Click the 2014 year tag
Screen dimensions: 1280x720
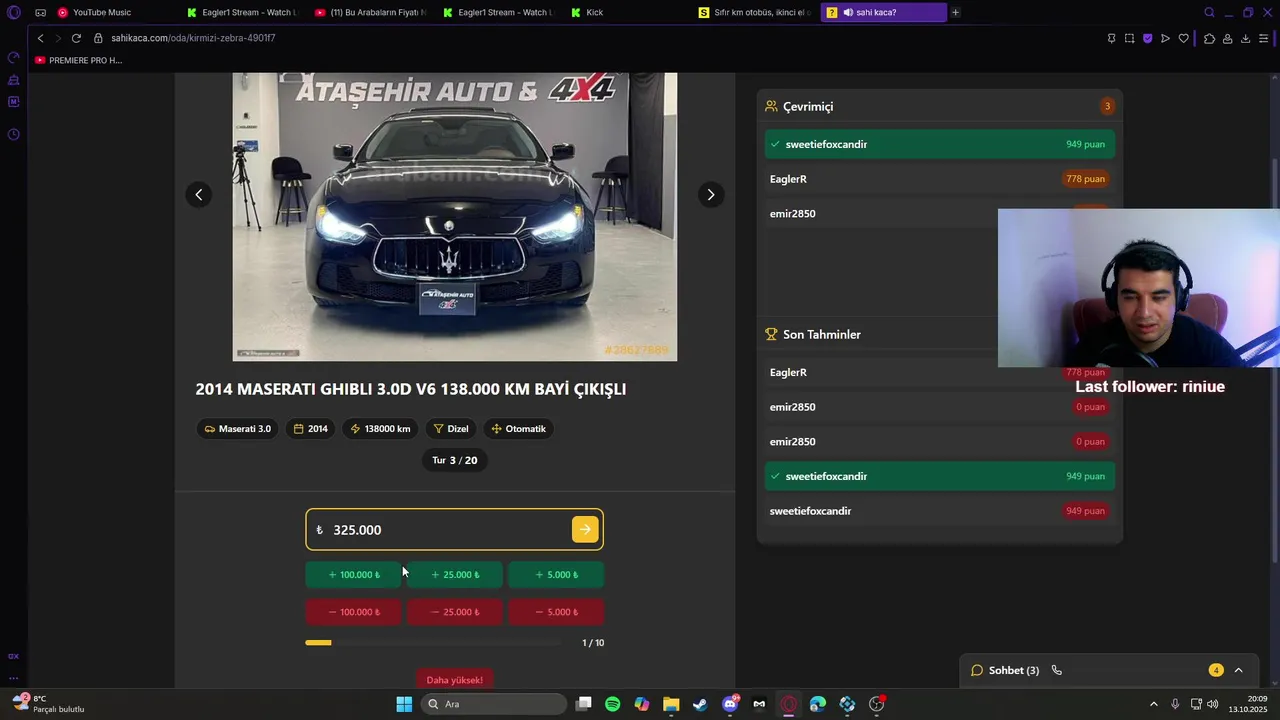tap(311, 429)
